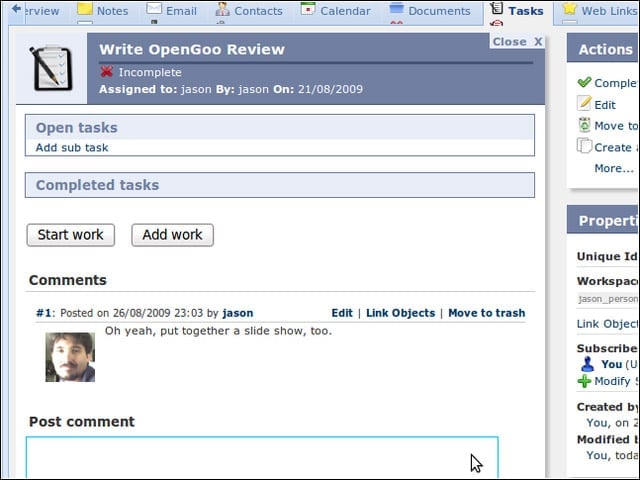
Task: Click the Email envelope icon
Action: (x=154, y=9)
